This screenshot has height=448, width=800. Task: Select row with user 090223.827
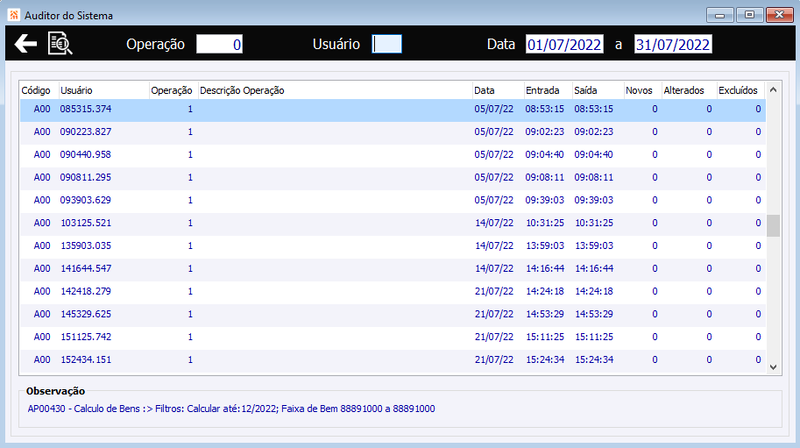tap(393, 132)
